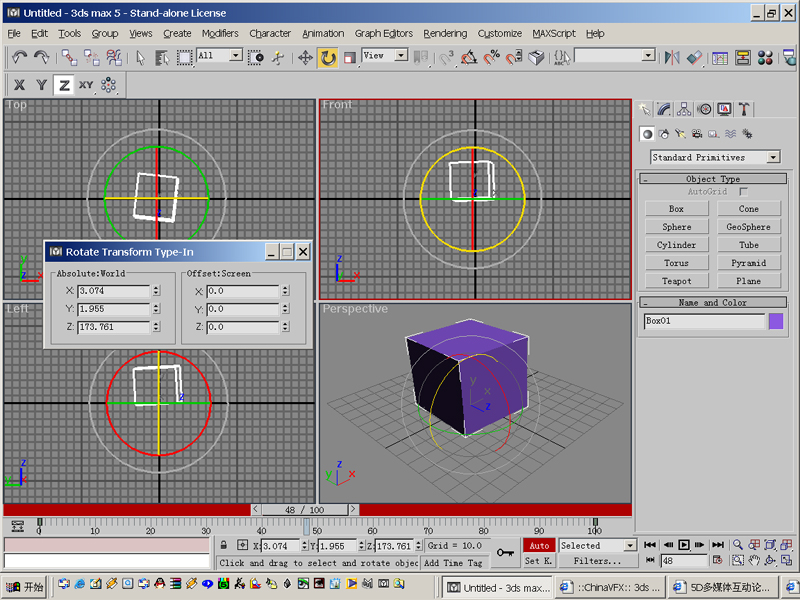
Task: Click the Pyramid primitive button
Action: click(x=748, y=263)
